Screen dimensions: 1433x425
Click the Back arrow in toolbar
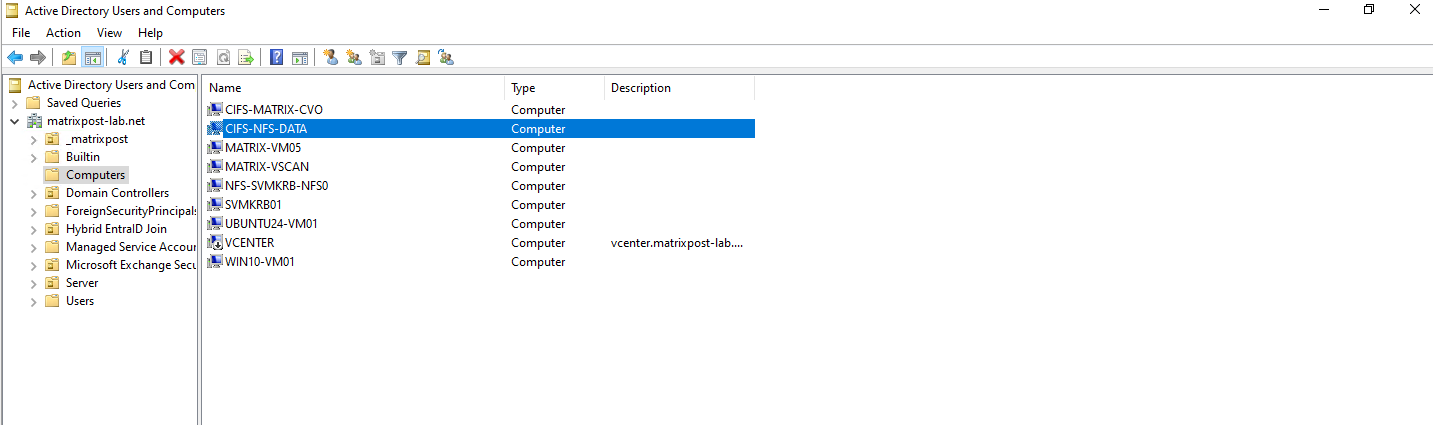15,58
